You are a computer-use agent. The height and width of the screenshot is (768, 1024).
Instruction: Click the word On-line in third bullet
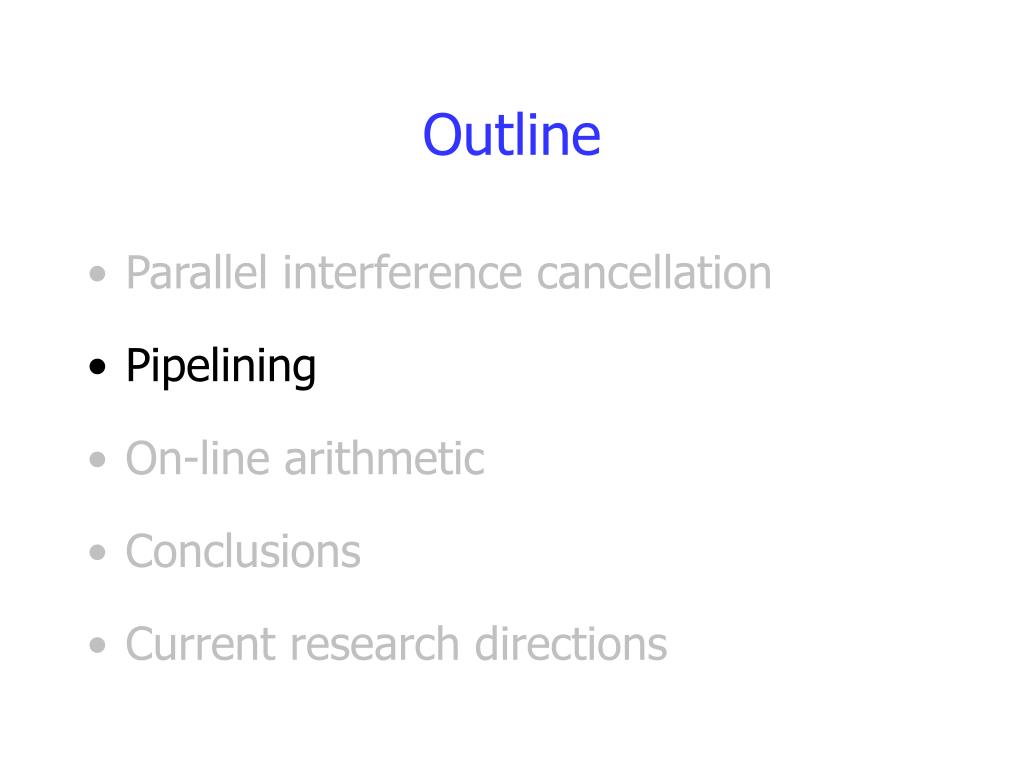click(x=198, y=458)
